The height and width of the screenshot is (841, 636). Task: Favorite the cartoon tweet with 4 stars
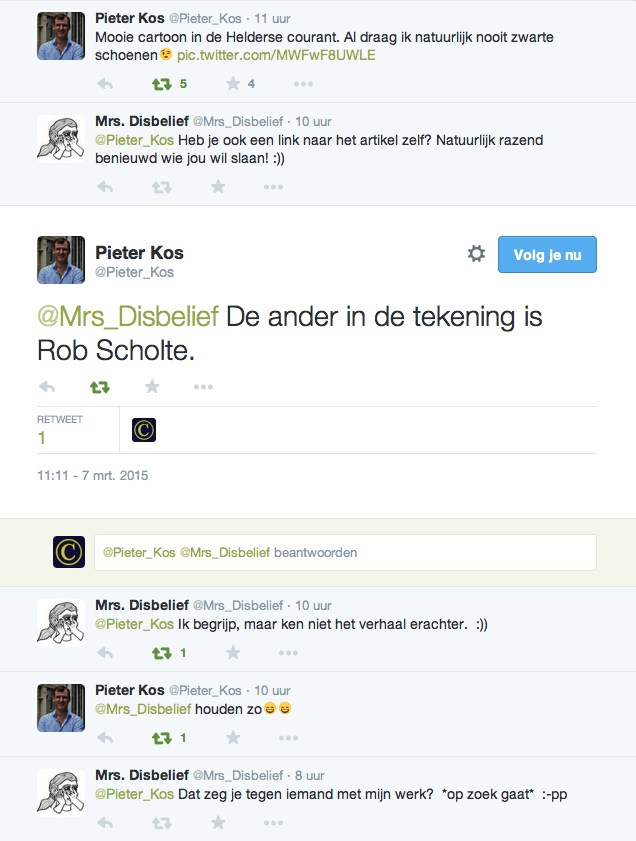(x=233, y=84)
